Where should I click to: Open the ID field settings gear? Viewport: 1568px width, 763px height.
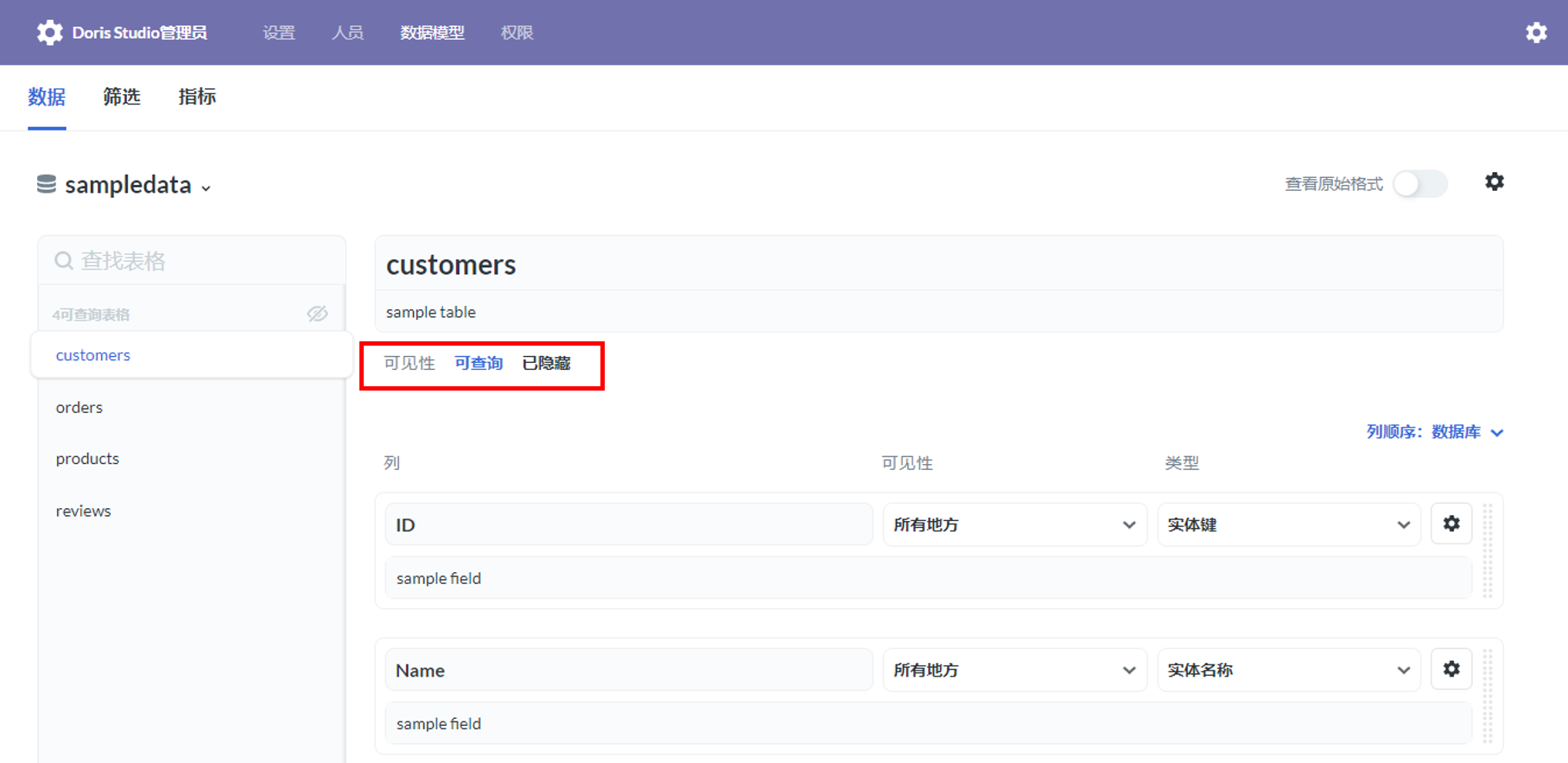(x=1451, y=524)
